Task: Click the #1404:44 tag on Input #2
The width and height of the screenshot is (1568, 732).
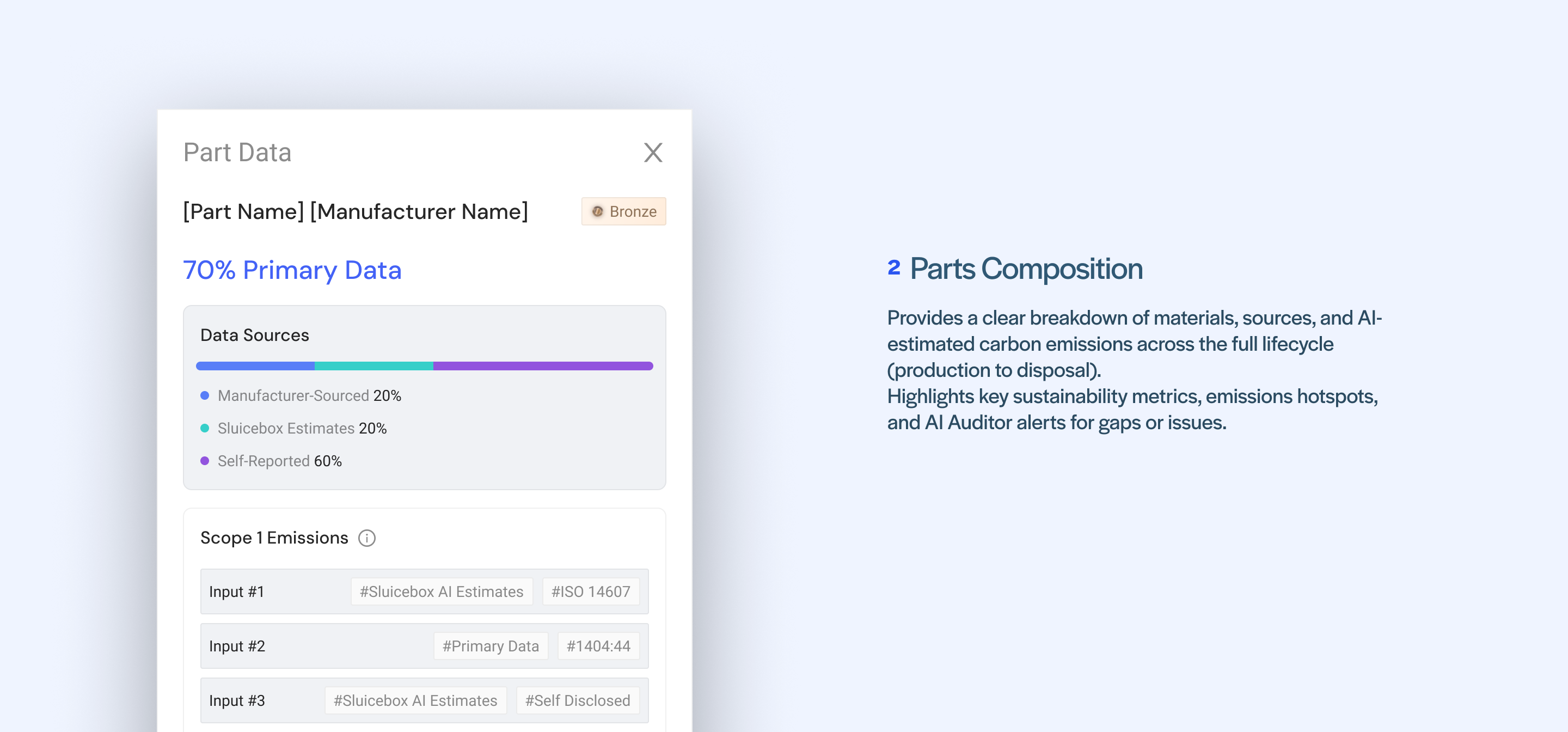Action: [598, 645]
